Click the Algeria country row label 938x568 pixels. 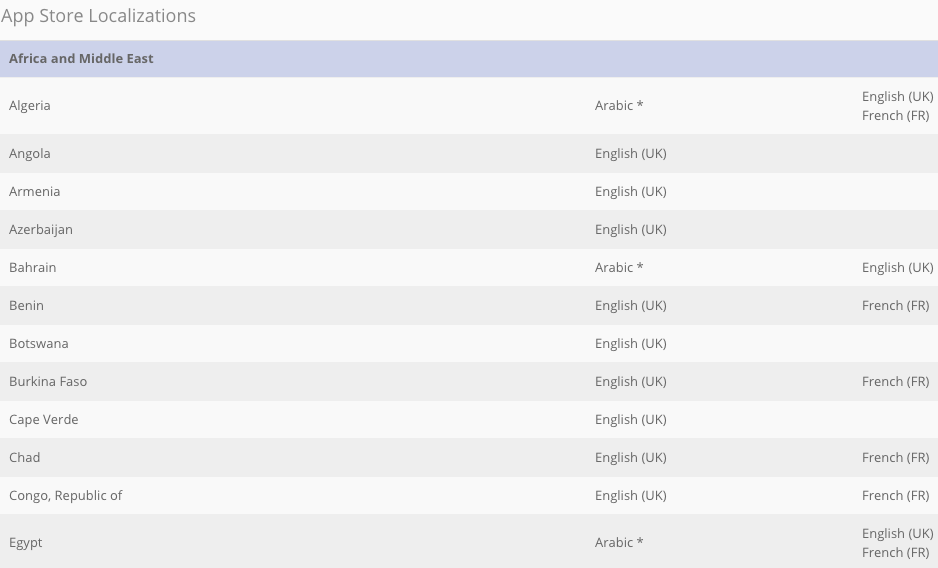(30, 105)
